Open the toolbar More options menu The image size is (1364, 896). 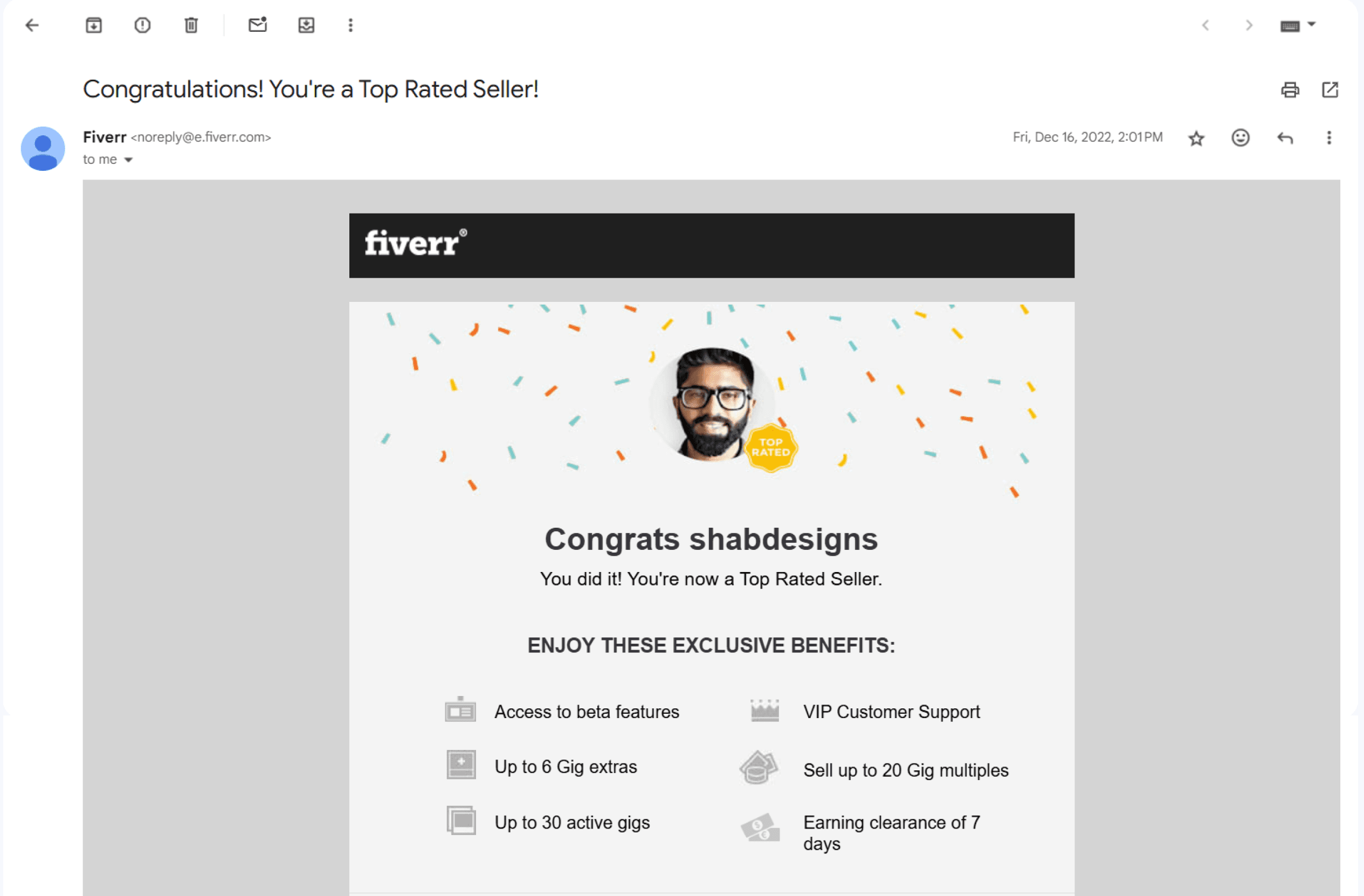pyautogui.click(x=351, y=25)
